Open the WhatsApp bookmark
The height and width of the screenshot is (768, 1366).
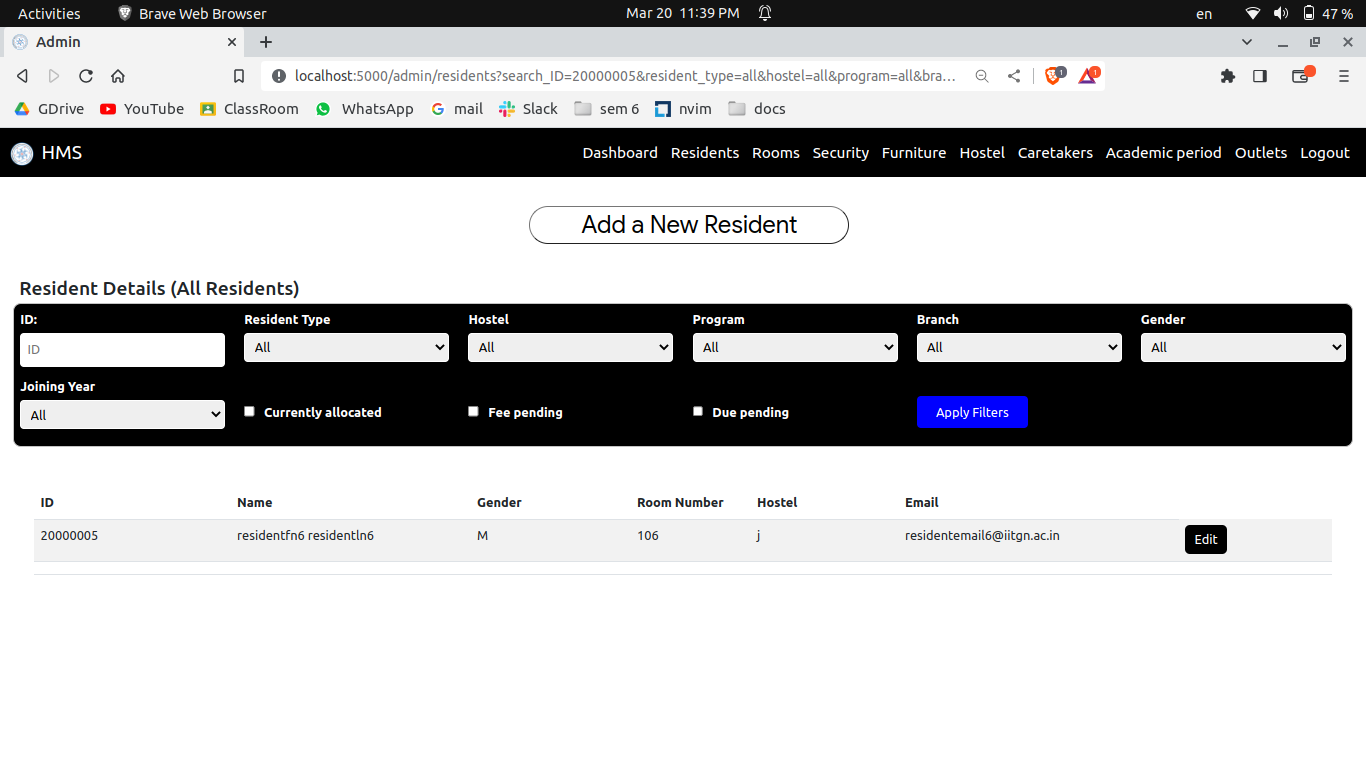tap(364, 109)
